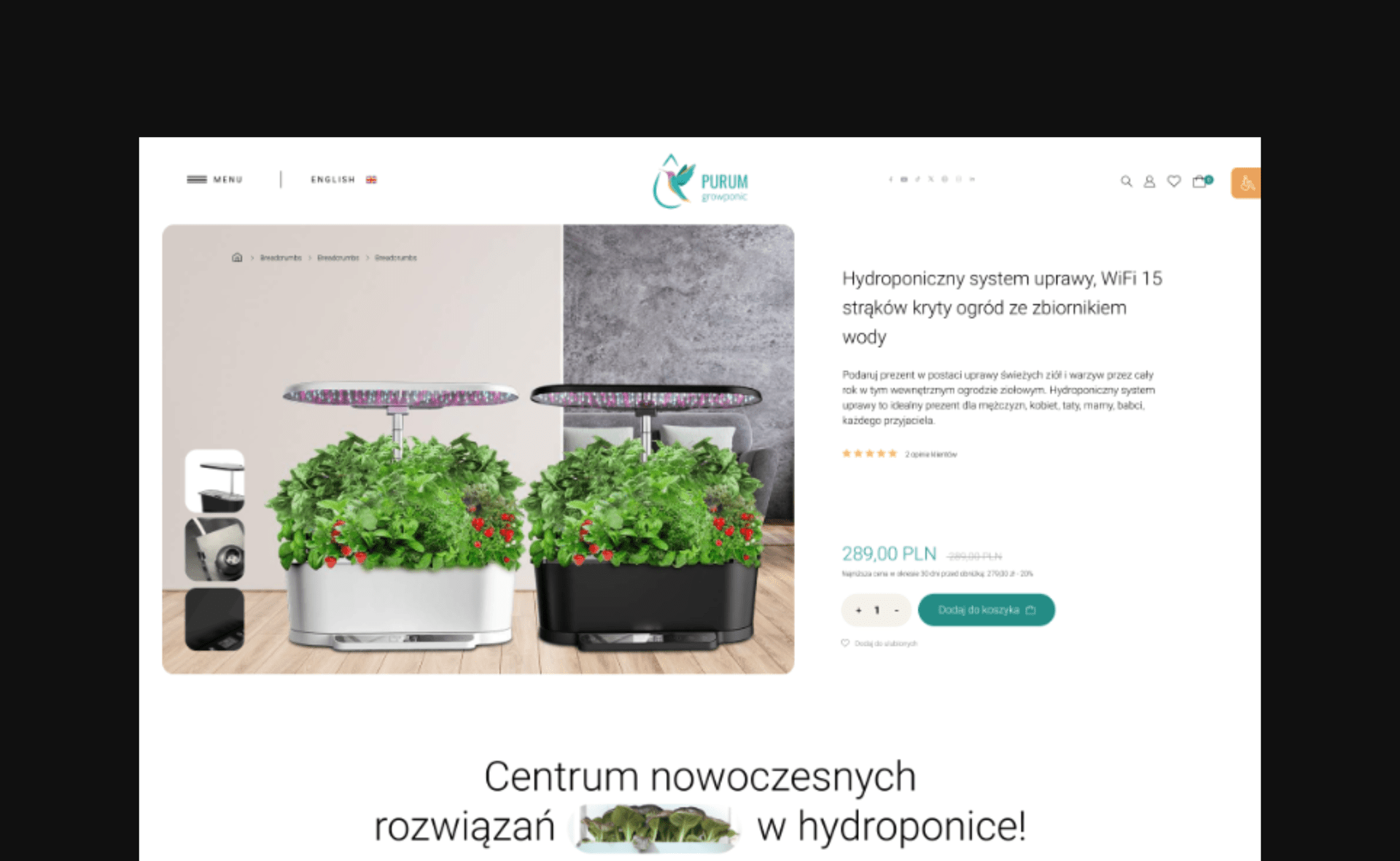1400x861 pixels.
Task: Click Dodaj do ulubionych heart link
Action: [x=879, y=643]
